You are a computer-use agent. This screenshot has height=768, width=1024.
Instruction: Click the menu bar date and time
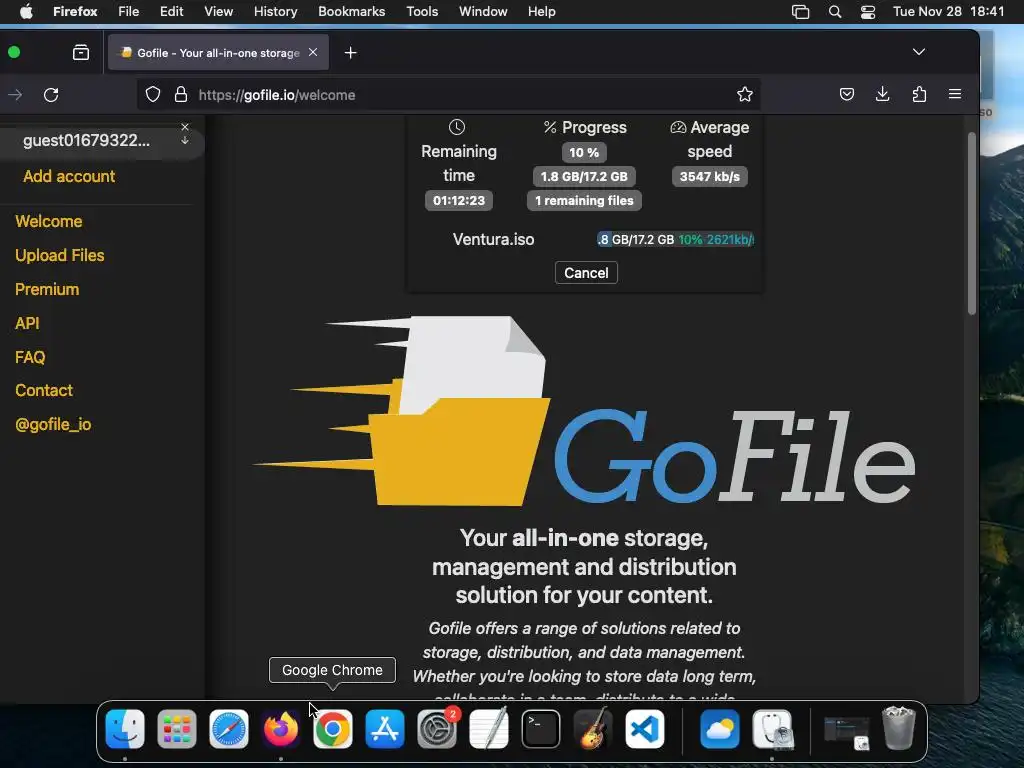948,12
